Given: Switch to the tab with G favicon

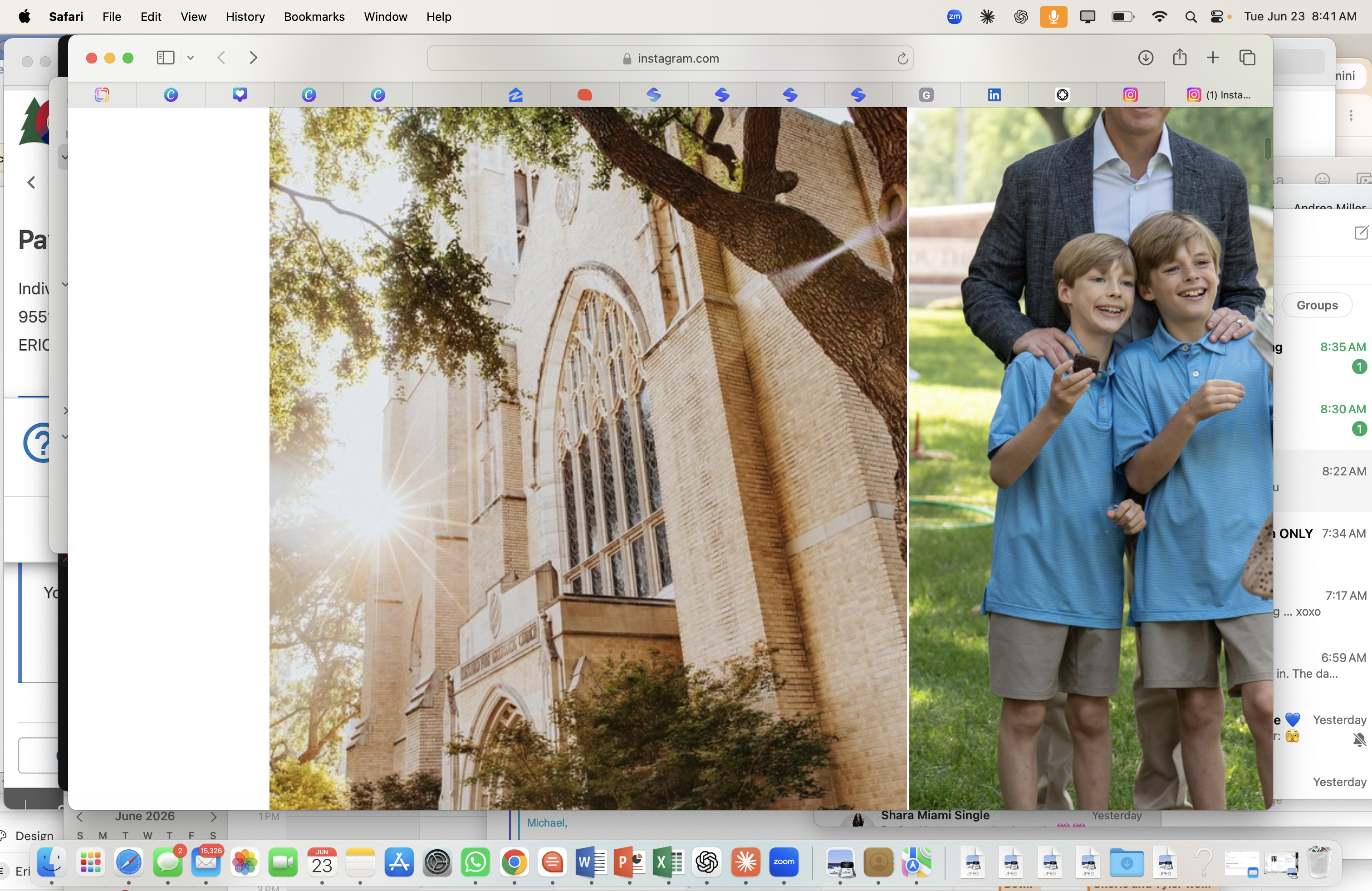Looking at the screenshot, I should pyautogui.click(x=926, y=94).
